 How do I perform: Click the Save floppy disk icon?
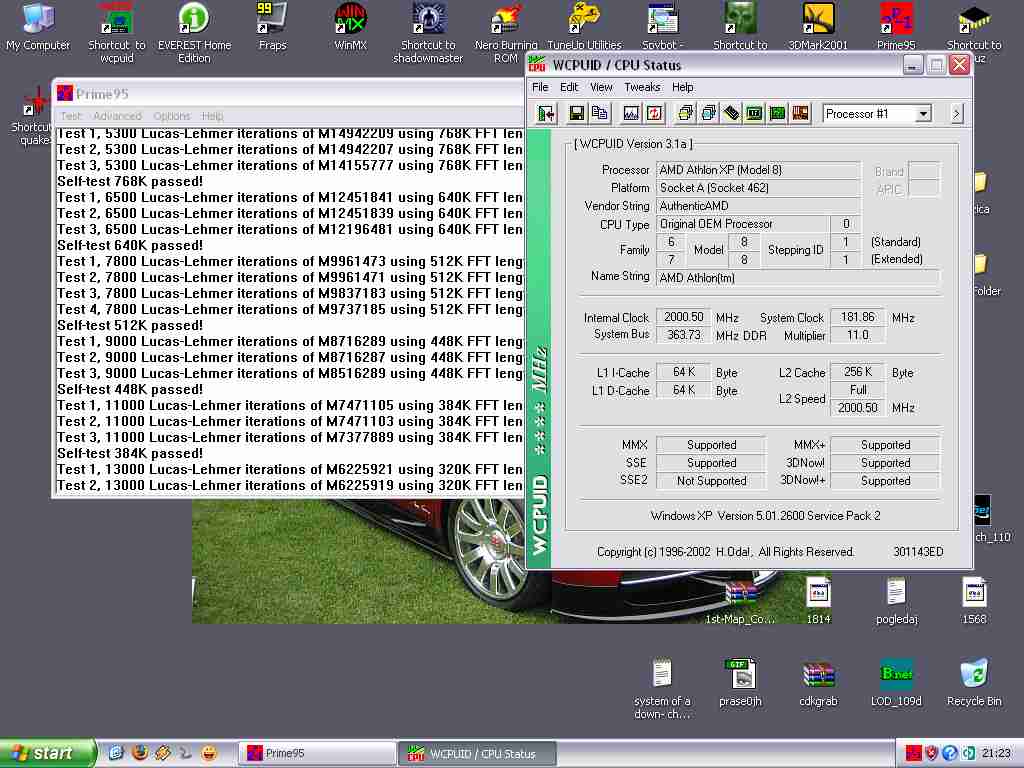576,114
